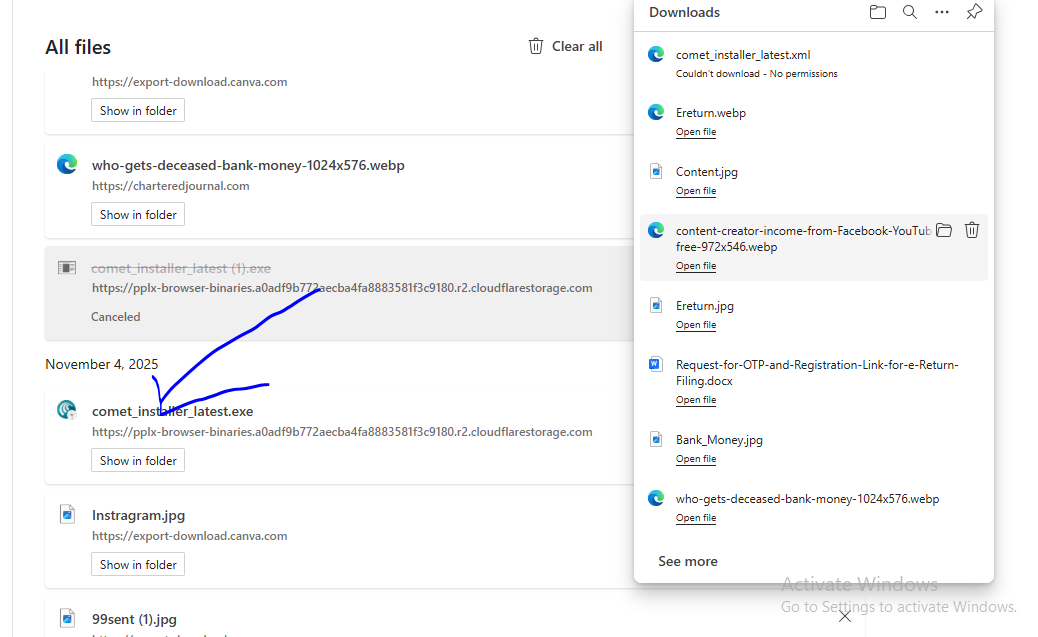Click the Request-for-OTP Word document icon
This screenshot has height=637, width=1038.
coord(656,364)
